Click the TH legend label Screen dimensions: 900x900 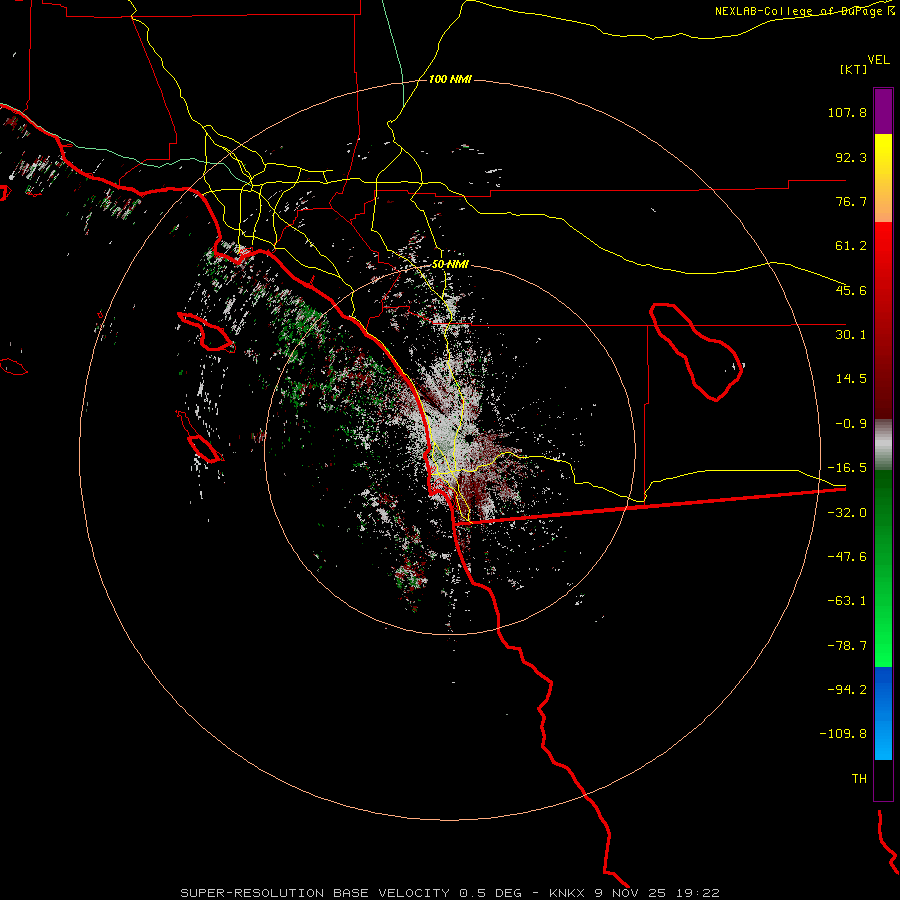[x=859, y=779]
